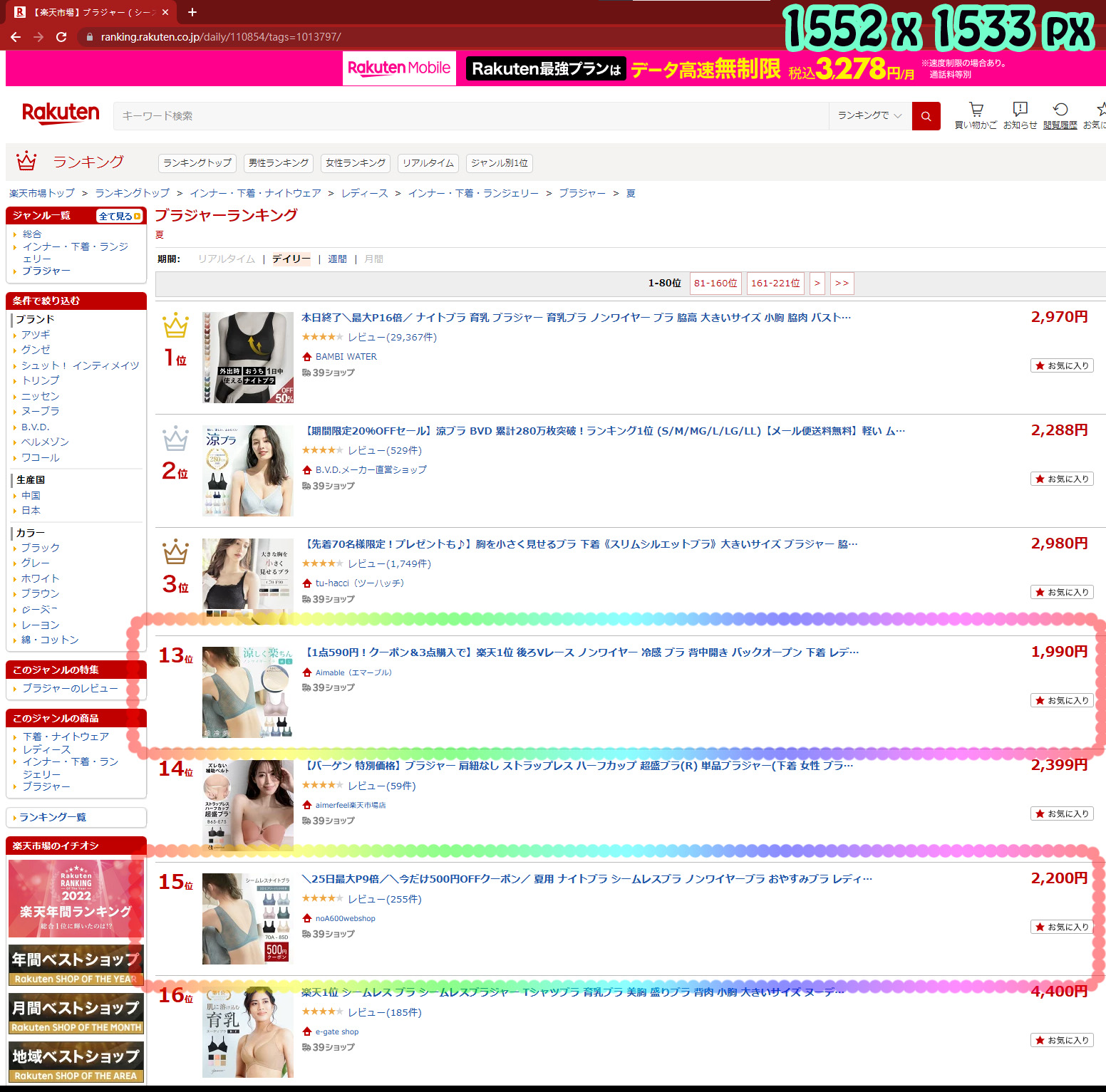Add the 2,970円 item to お気に入り
The height and width of the screenshot is (1092, 1106).
tap(1062, 366)
